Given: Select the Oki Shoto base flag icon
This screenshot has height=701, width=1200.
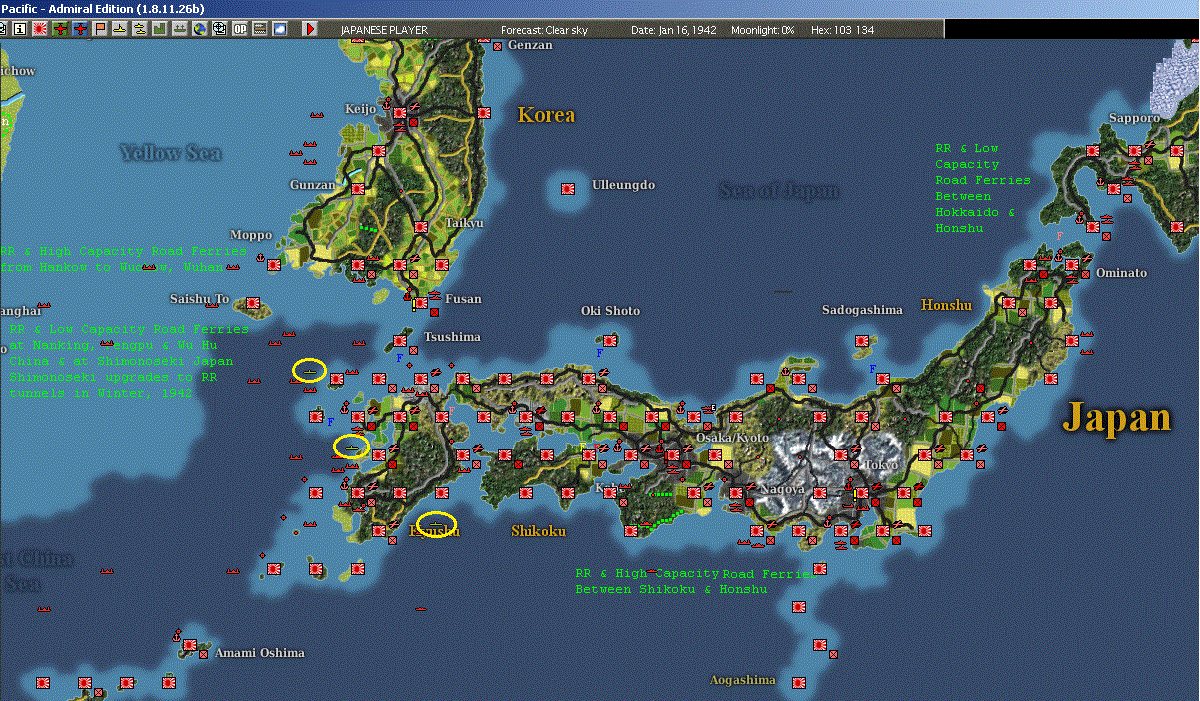Looking at the screenshot, I should coord(612,341).
